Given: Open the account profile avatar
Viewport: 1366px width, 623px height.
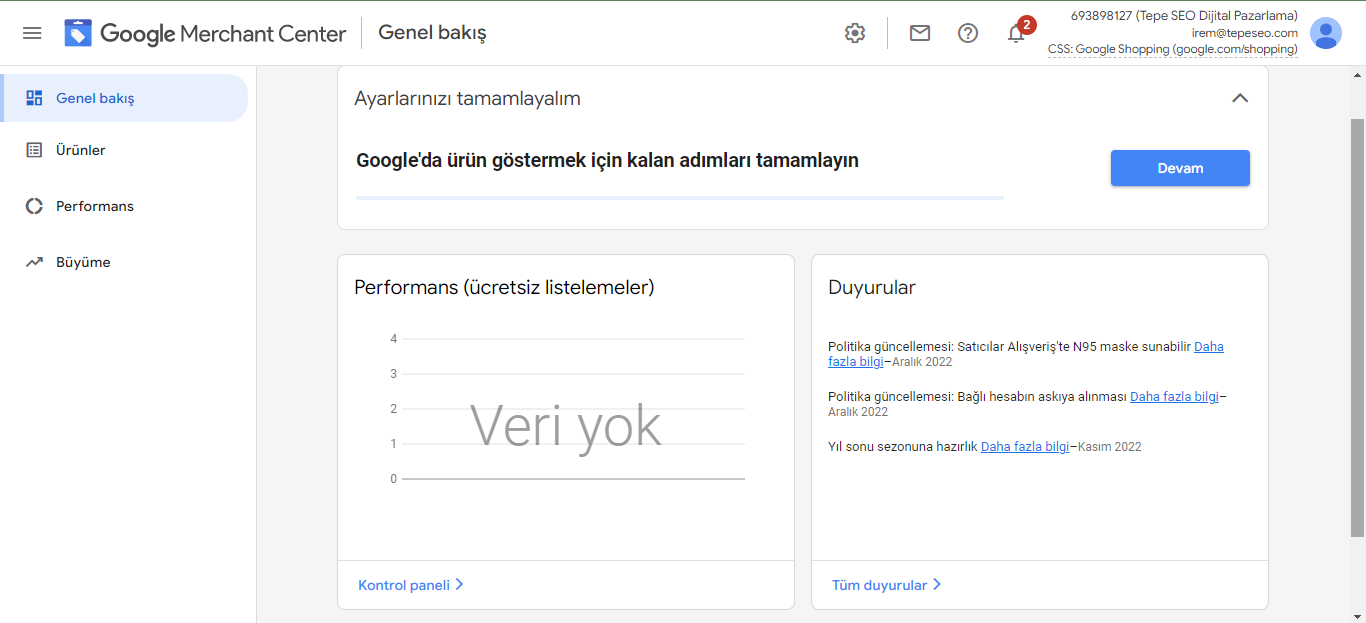Looking at the screenshot, I should coord(1326,33).
